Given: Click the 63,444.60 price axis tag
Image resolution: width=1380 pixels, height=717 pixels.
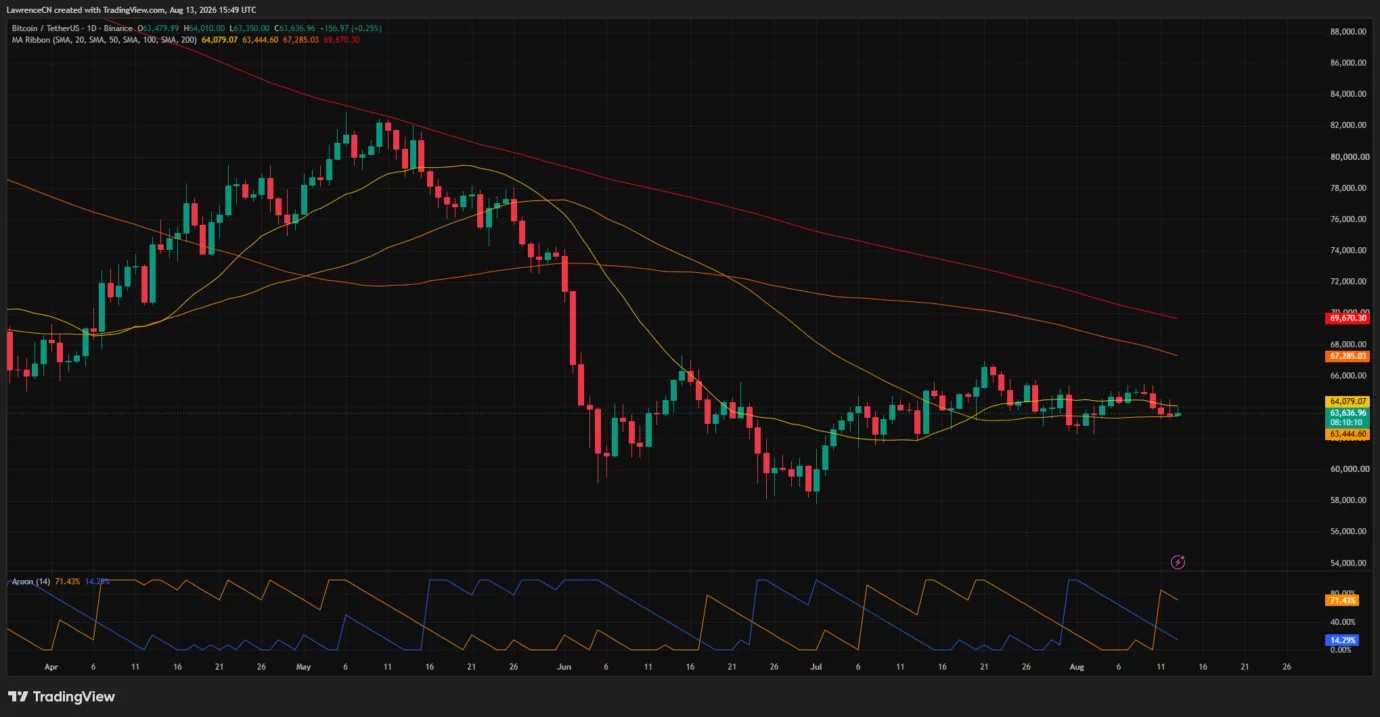Looking at the screenshot, I should (1348, 434).
